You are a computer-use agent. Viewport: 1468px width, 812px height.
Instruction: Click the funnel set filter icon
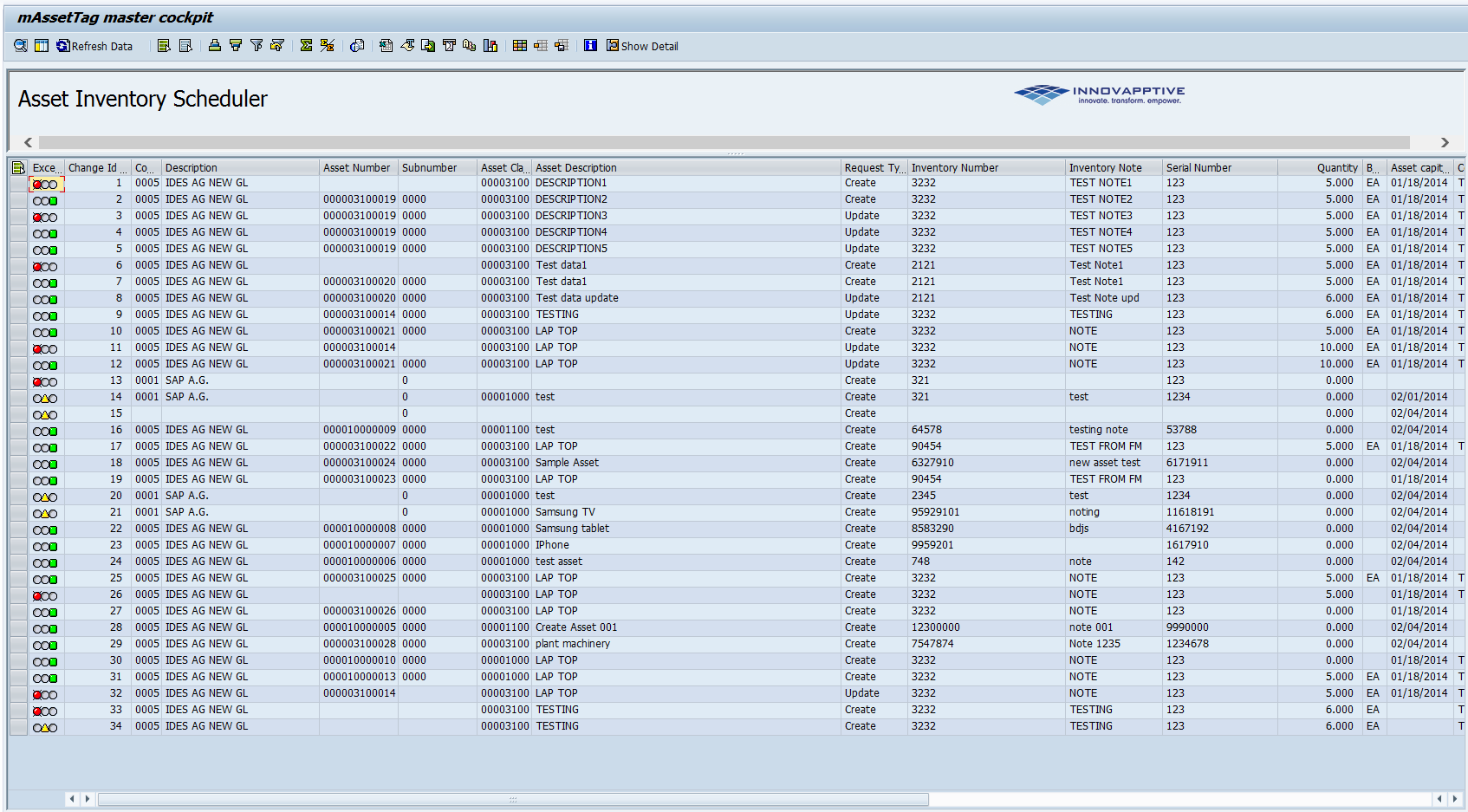click(257, 46)
